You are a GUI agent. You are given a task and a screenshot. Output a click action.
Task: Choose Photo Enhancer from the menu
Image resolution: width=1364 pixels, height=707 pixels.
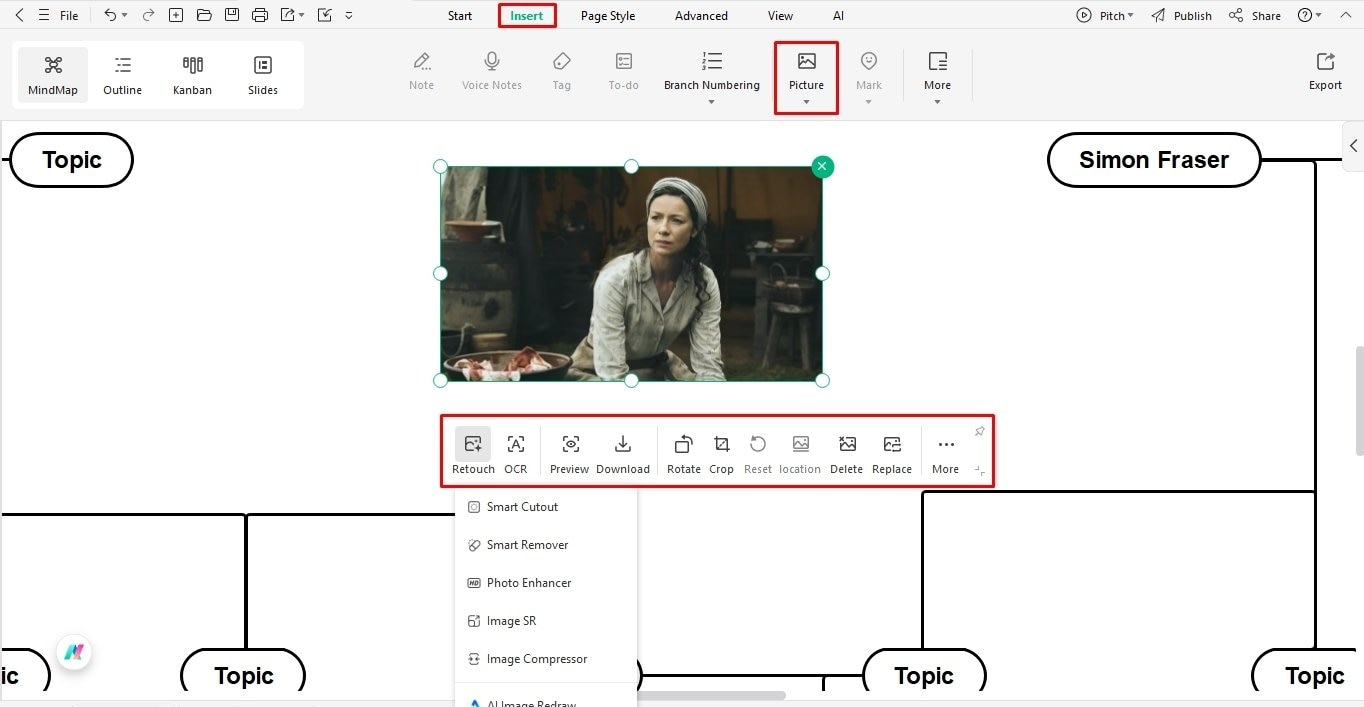click(x=529, y=582)
